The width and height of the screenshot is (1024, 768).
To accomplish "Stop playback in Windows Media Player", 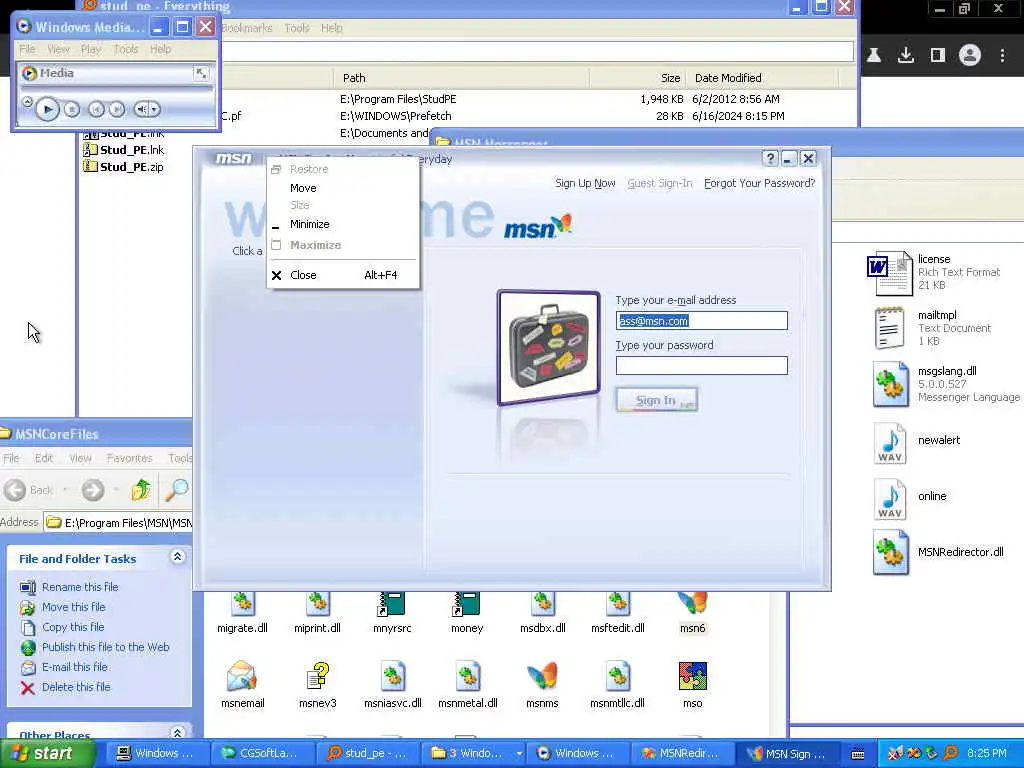I will (x=72, y=110).
